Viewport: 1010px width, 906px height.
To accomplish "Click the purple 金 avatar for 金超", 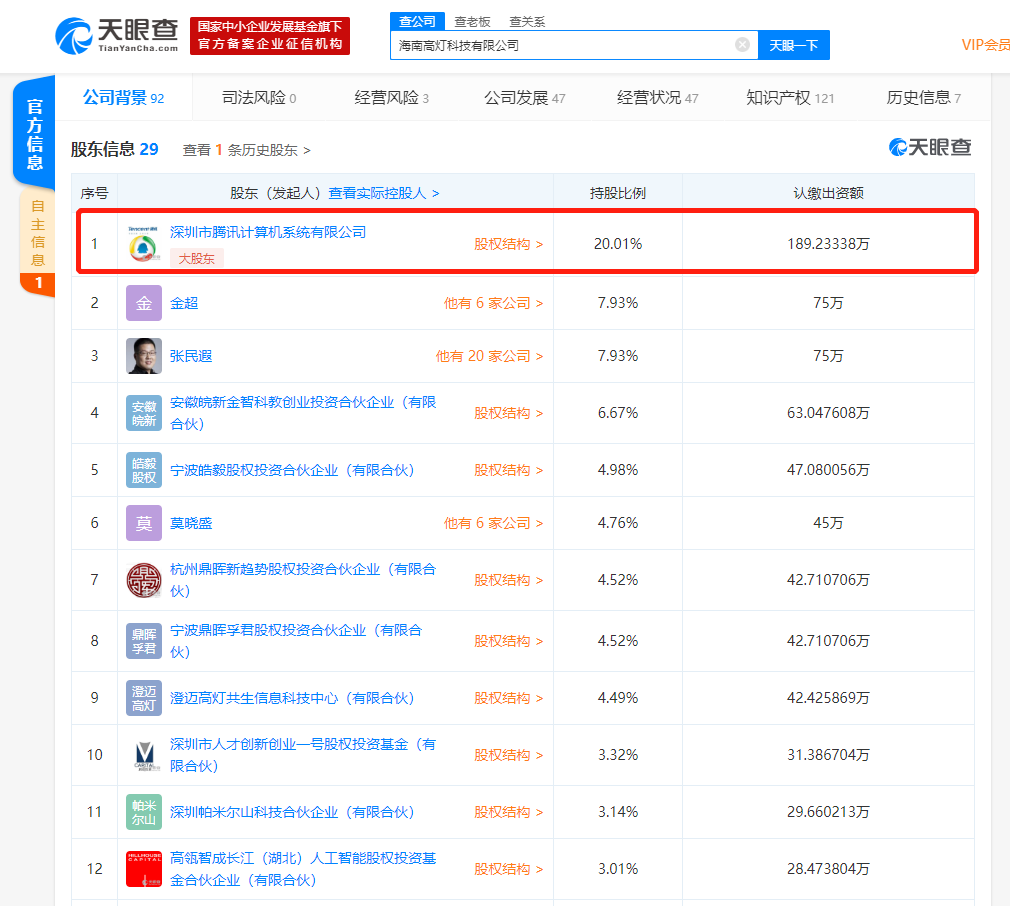I will 144,303.
